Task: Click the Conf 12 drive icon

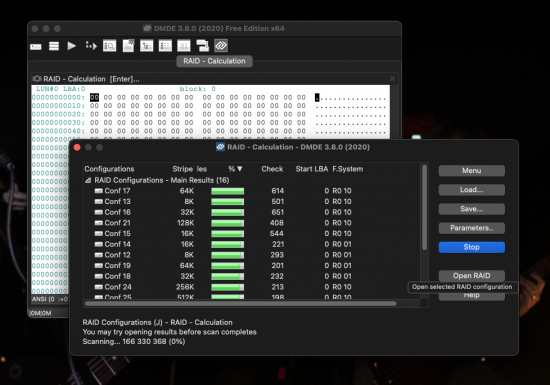Action: [x=99, y=255]
